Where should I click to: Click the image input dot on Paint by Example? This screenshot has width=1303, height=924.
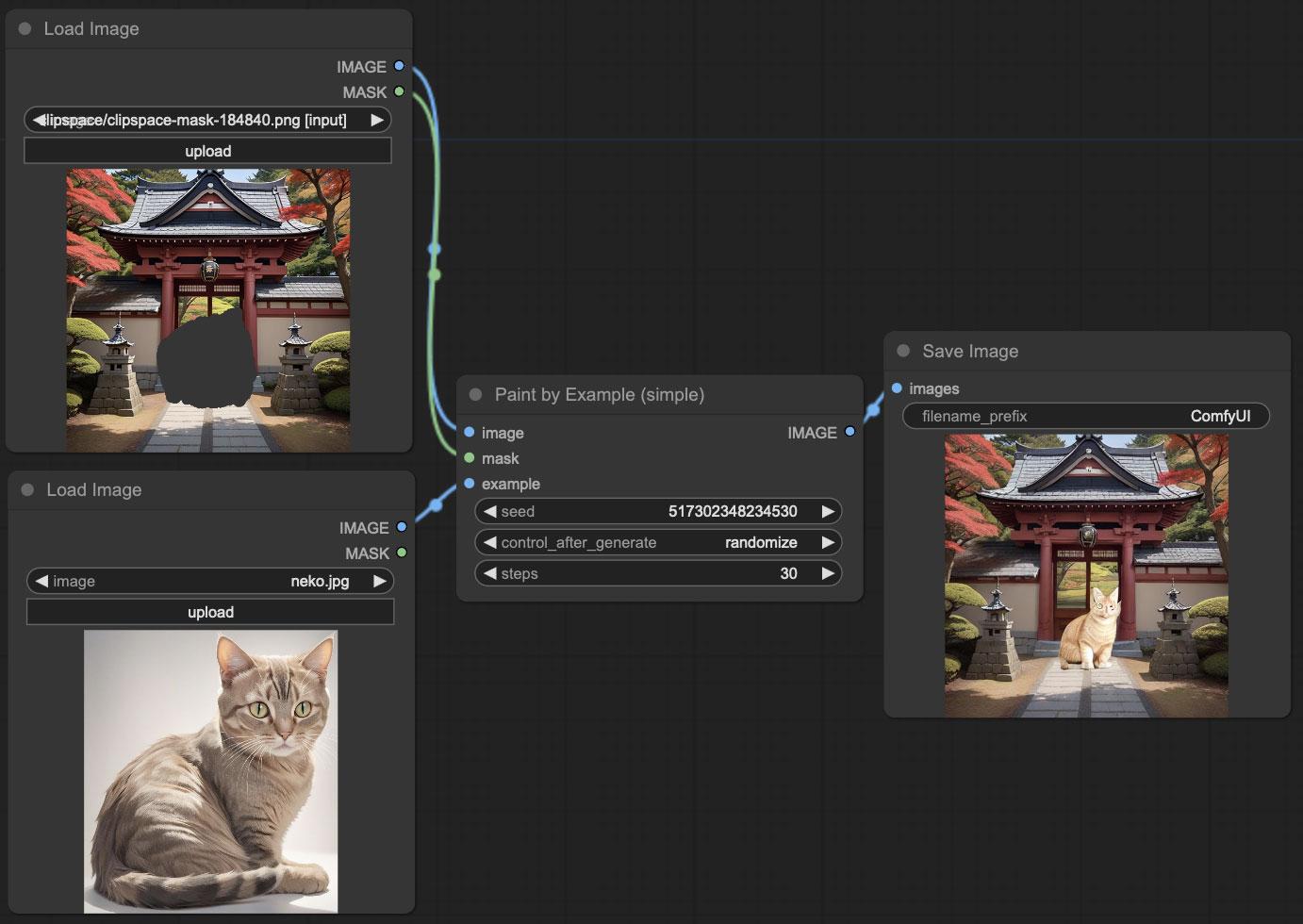click(469, 432)
